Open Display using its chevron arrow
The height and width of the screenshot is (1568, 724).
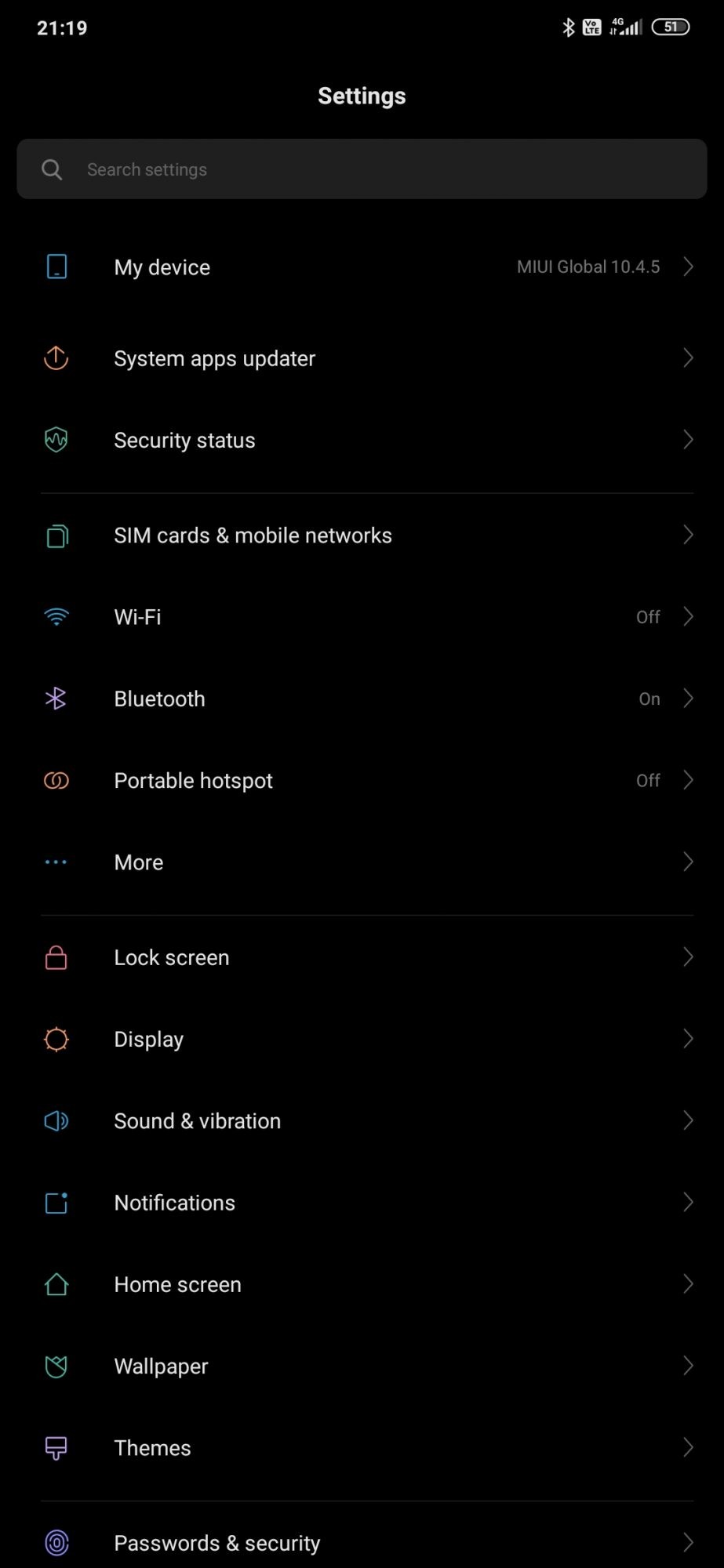coord(688,1039)
